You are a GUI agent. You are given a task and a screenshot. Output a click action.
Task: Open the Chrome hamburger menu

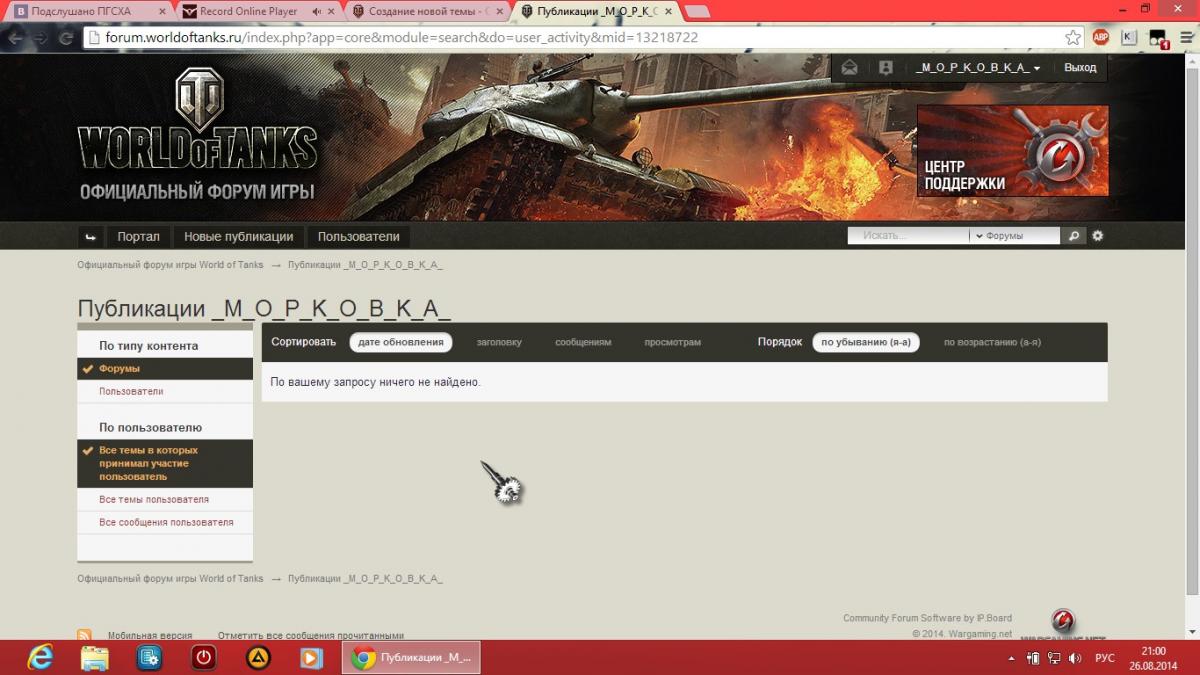pos(1185,37)
